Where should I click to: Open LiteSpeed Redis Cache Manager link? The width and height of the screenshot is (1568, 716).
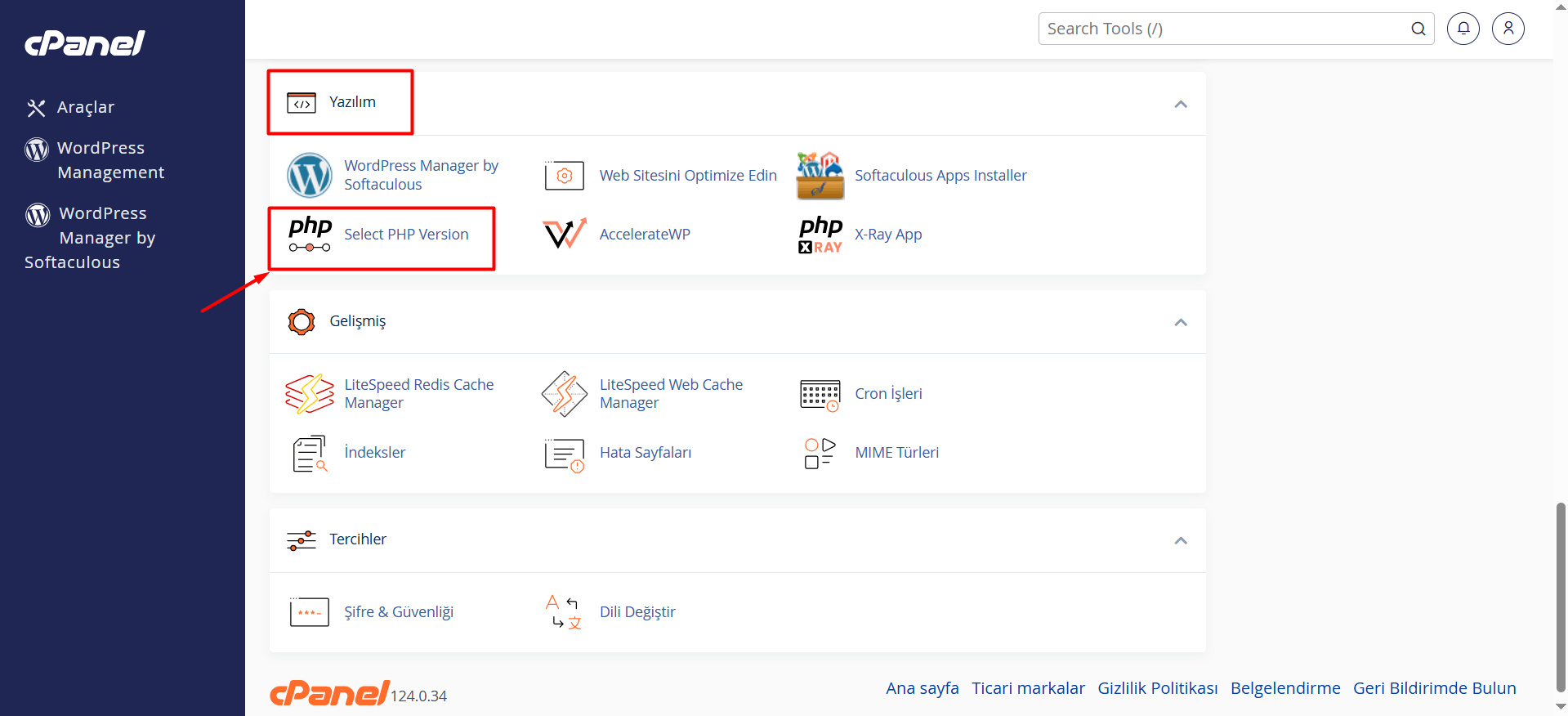click(x=419, y=394)
